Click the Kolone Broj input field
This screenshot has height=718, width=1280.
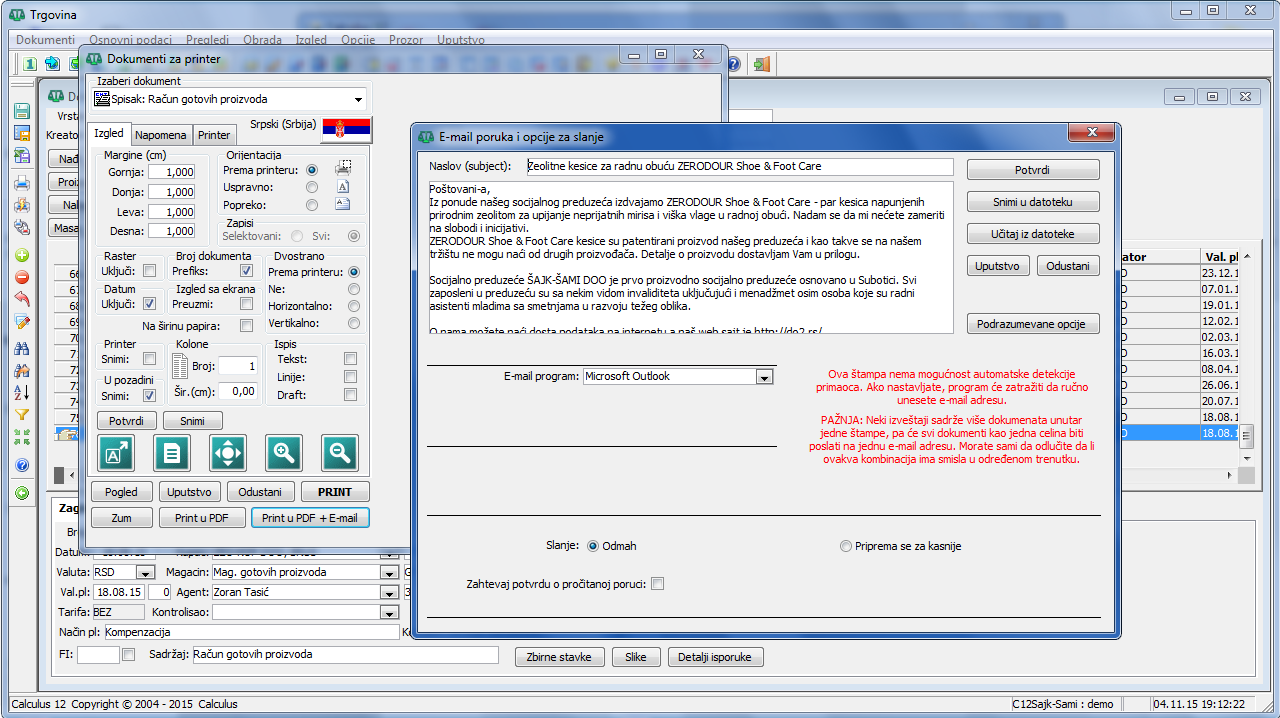239,366
